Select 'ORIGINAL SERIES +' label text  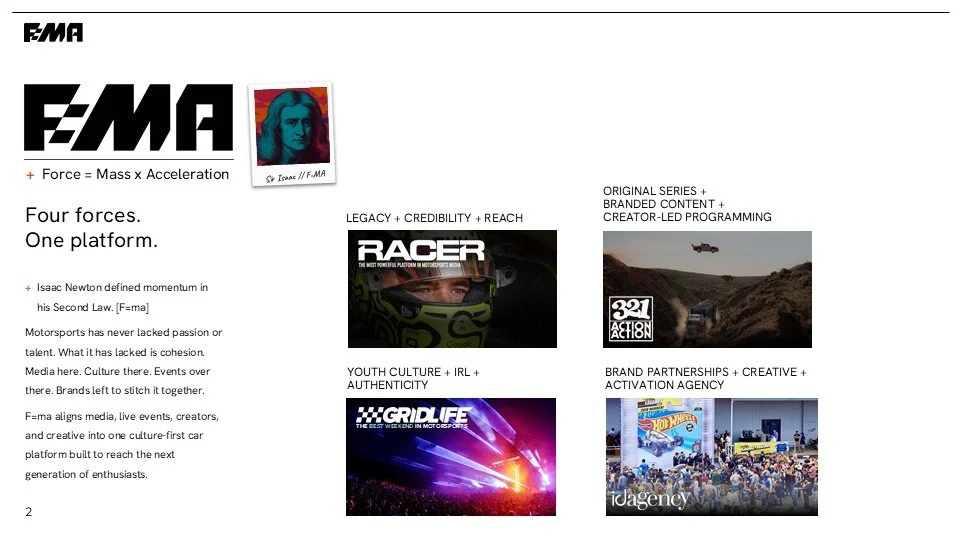(x=654, y=191)
